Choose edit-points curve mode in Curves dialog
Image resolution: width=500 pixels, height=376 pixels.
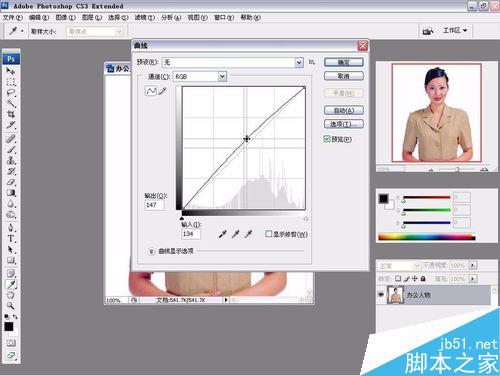(x=151, y=91)
